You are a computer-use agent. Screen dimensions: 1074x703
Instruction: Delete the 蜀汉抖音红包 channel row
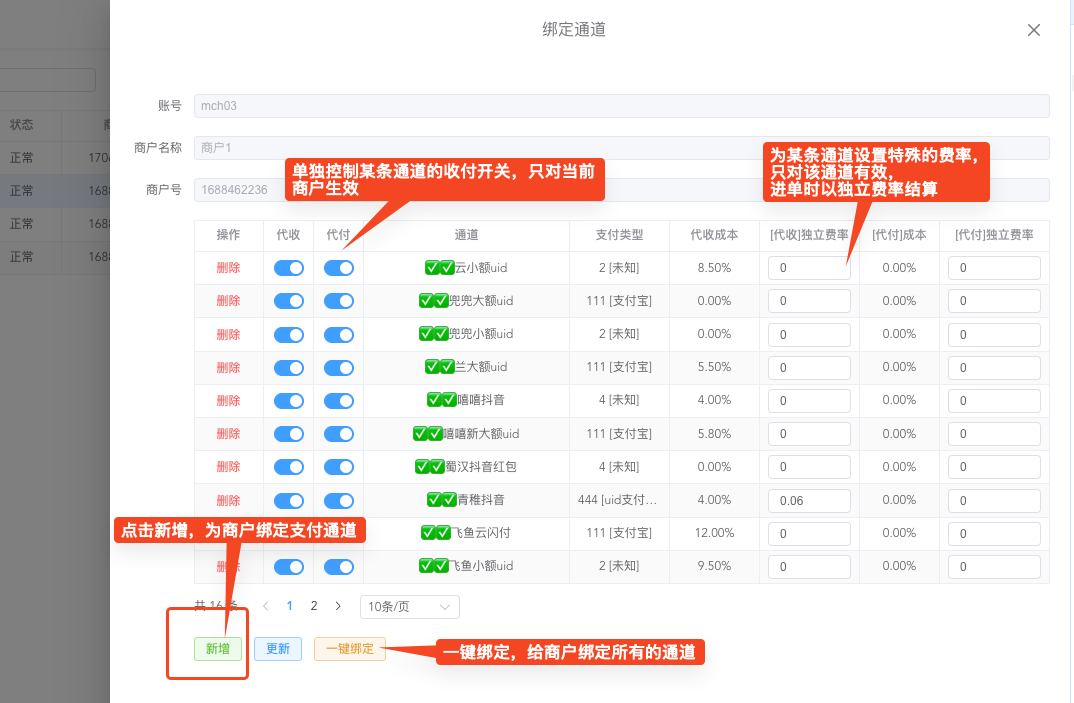[228, 467]
